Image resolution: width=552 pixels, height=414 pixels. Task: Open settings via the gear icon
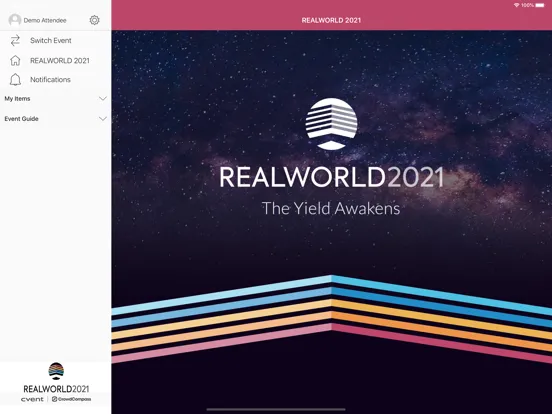coord(94,20)
